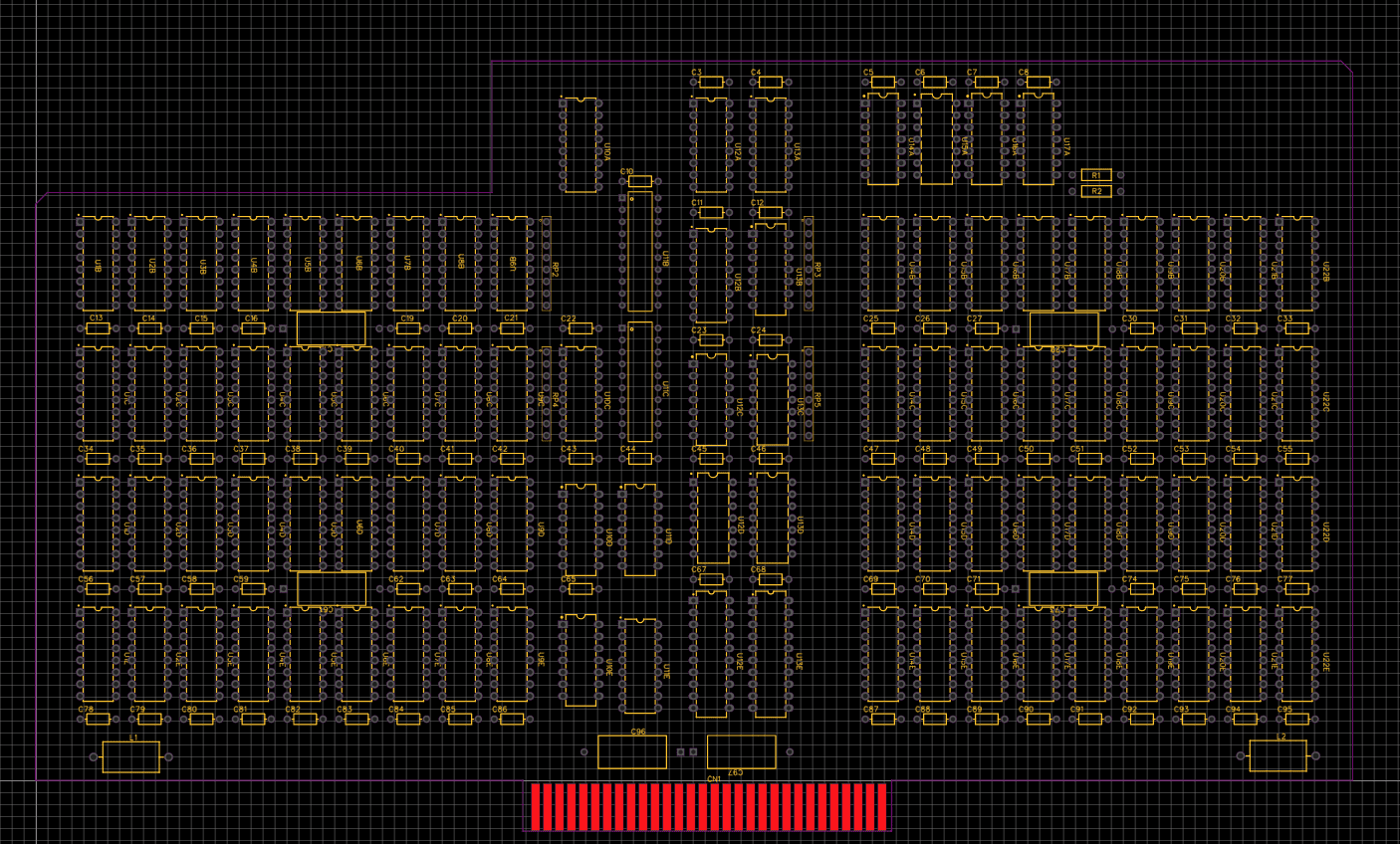Select the narrow U11C package
1400x844 pixels.
640,382
